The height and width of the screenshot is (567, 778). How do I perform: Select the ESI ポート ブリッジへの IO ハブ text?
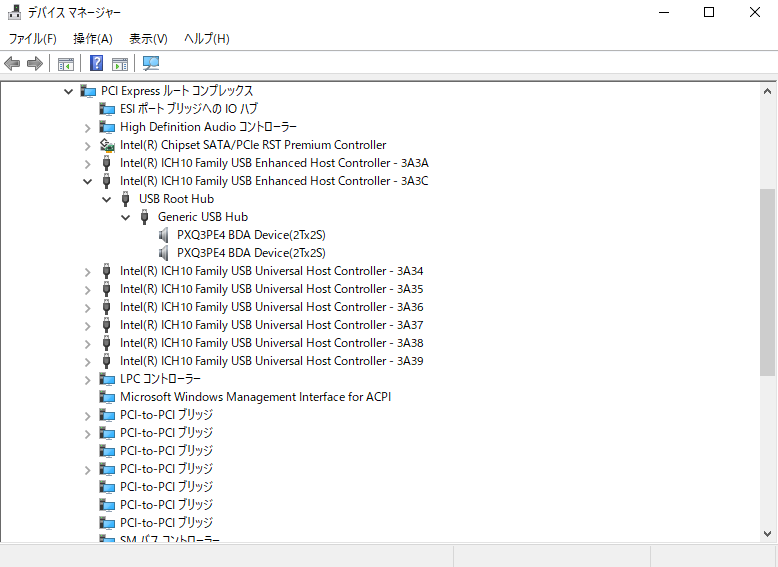[189, 109]
